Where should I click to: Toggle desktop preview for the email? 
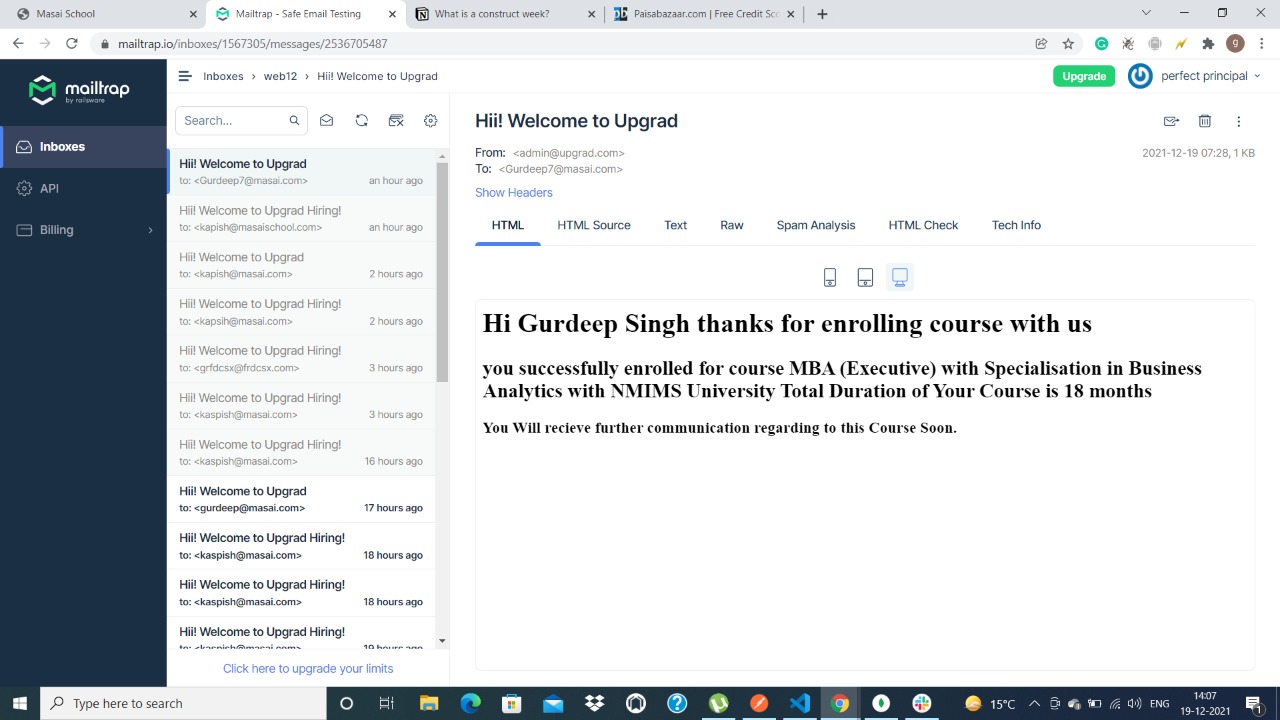[899, 277]
